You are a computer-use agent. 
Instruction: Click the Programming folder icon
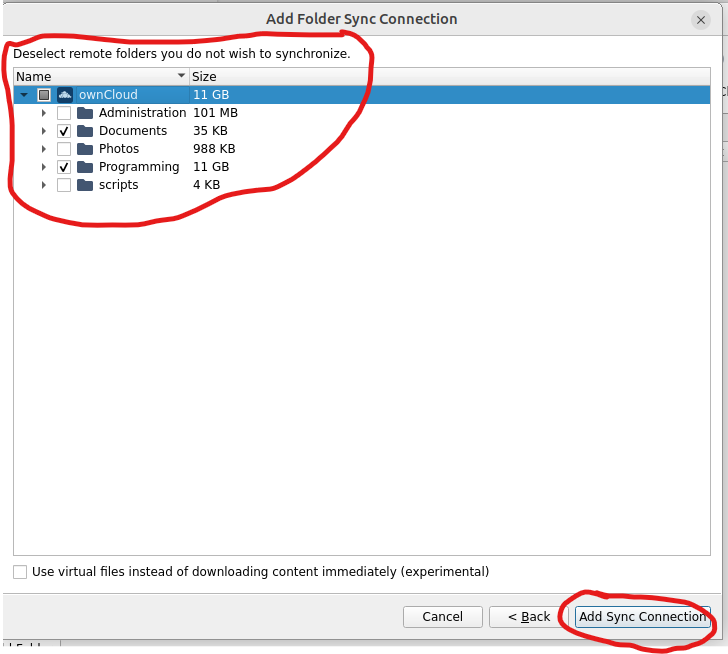tap(84, 167)
